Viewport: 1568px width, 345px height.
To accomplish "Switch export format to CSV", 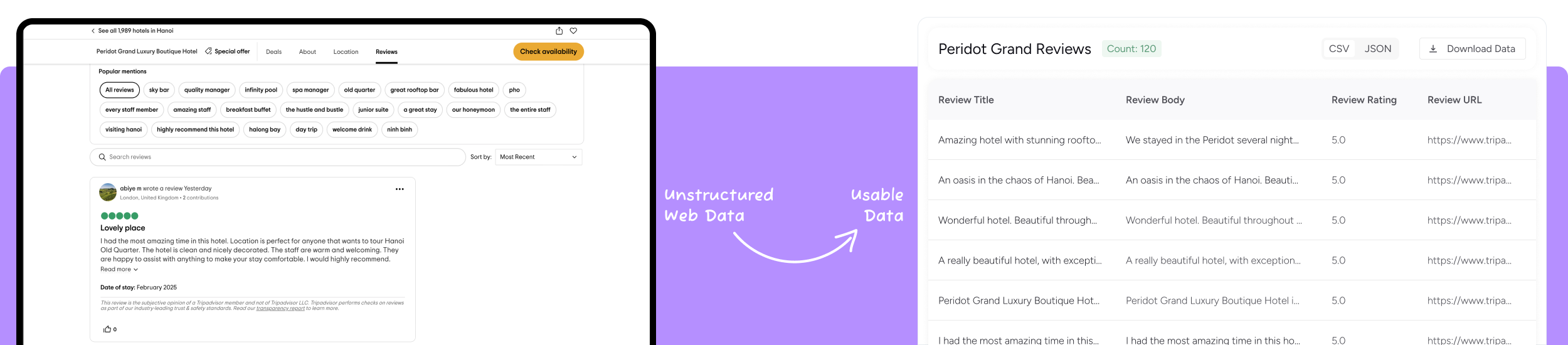I will tap(1338, 49).
